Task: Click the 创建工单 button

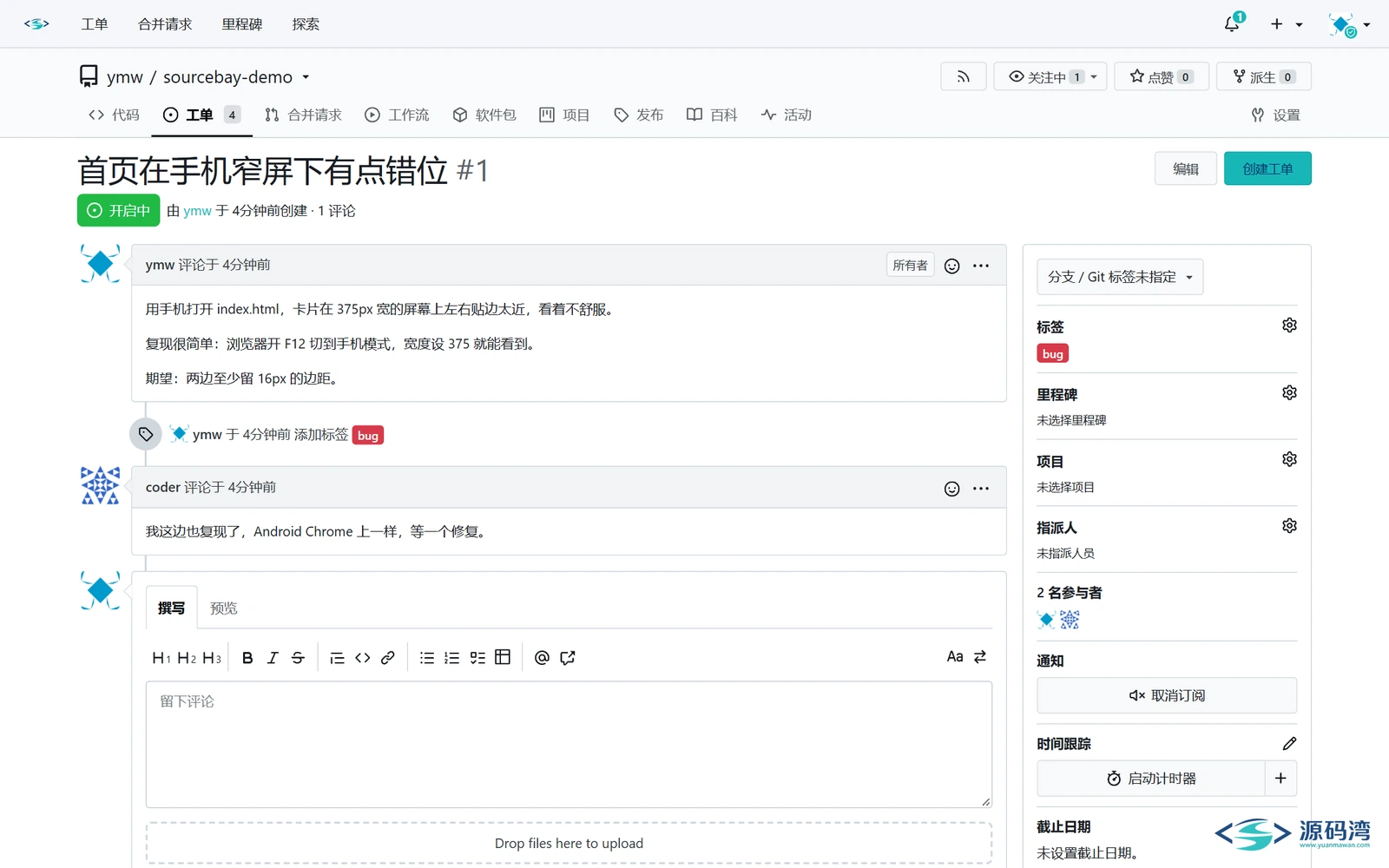Action: (1267, 168)
